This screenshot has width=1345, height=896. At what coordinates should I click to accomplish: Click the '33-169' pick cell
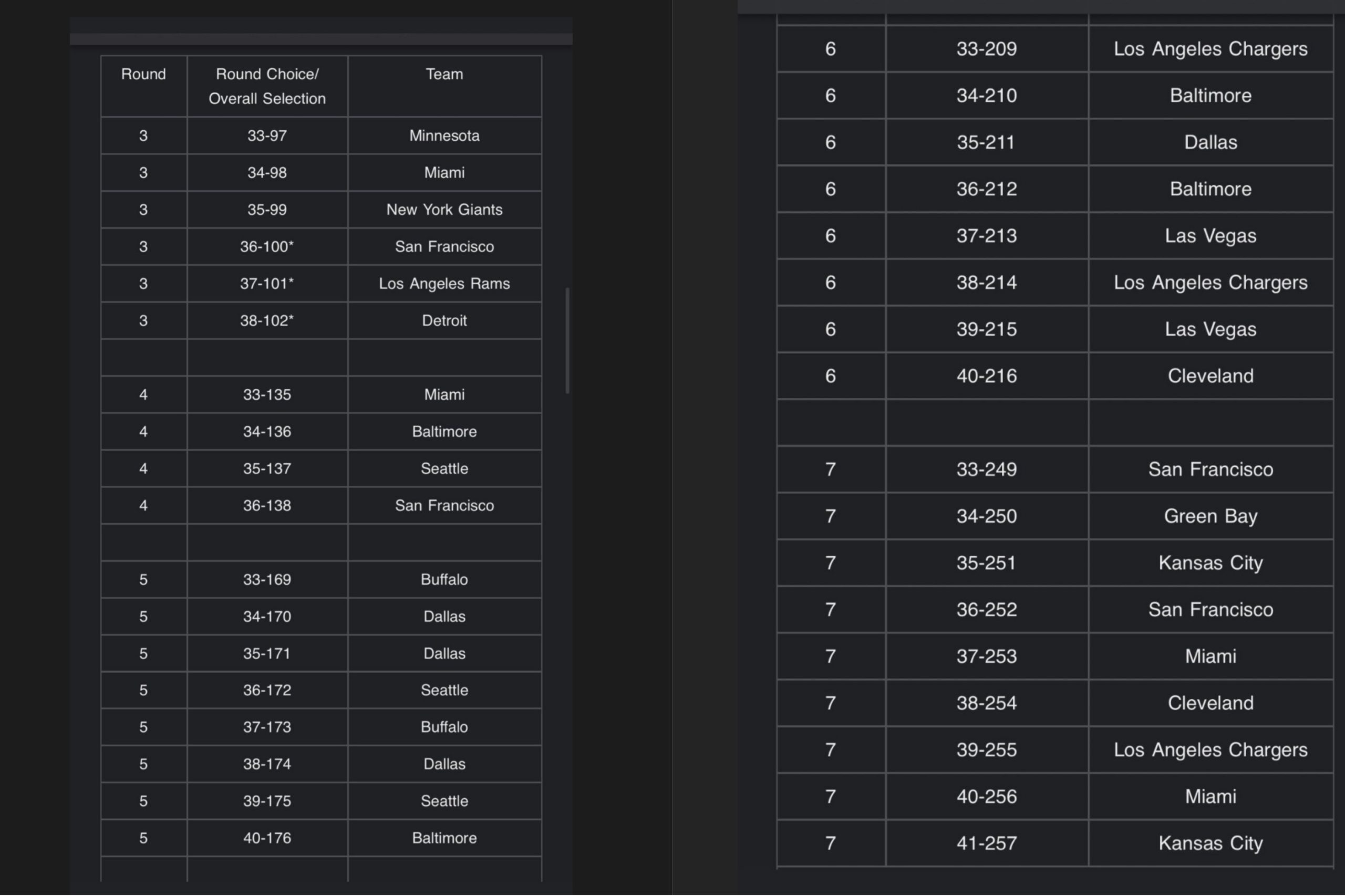coord(267,579)
